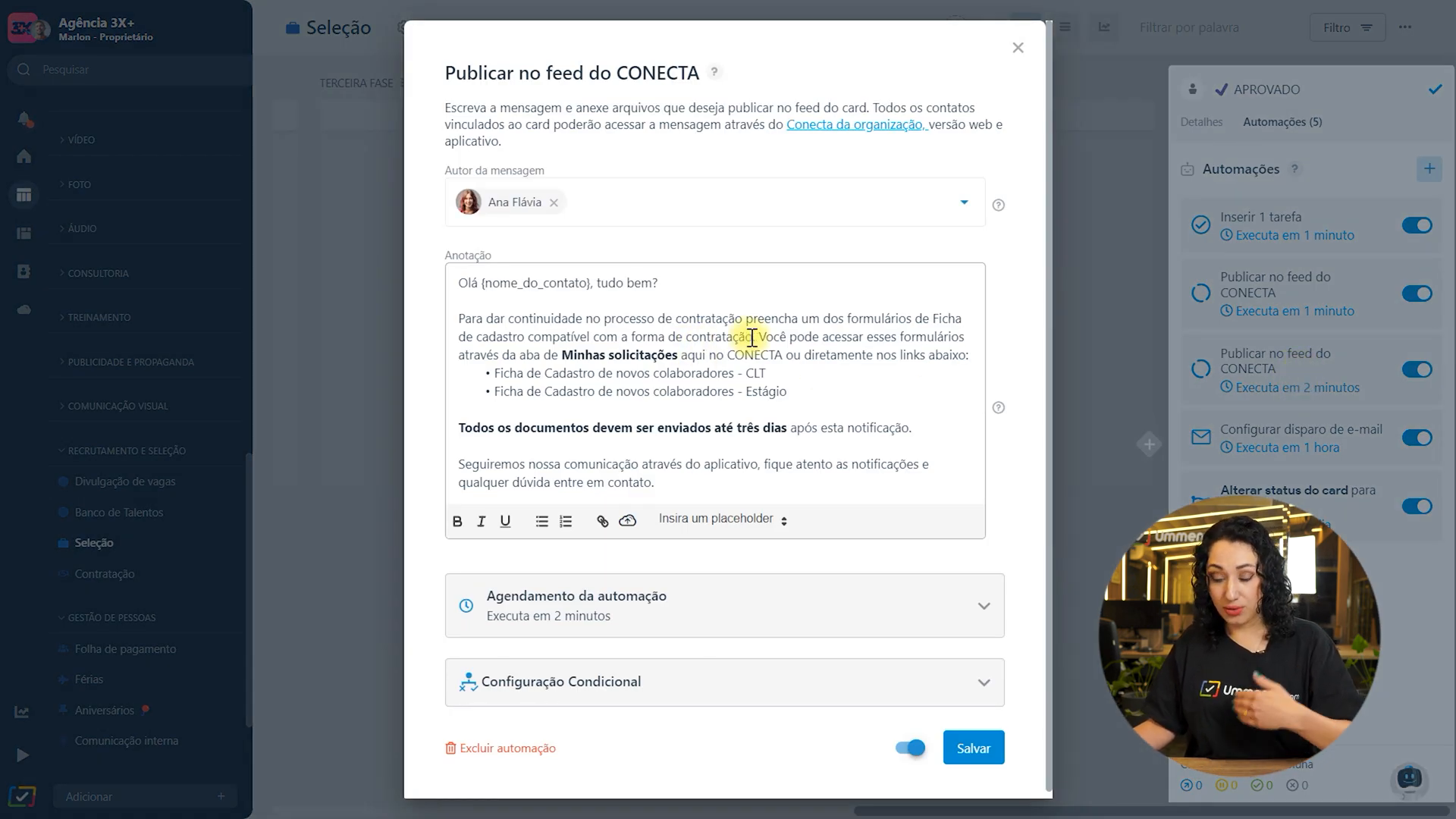Image resolution: width=1456 pixels, height=819 pixels.
Task: Open Banco de Talentos in sidebar
Action: (118, 513)
